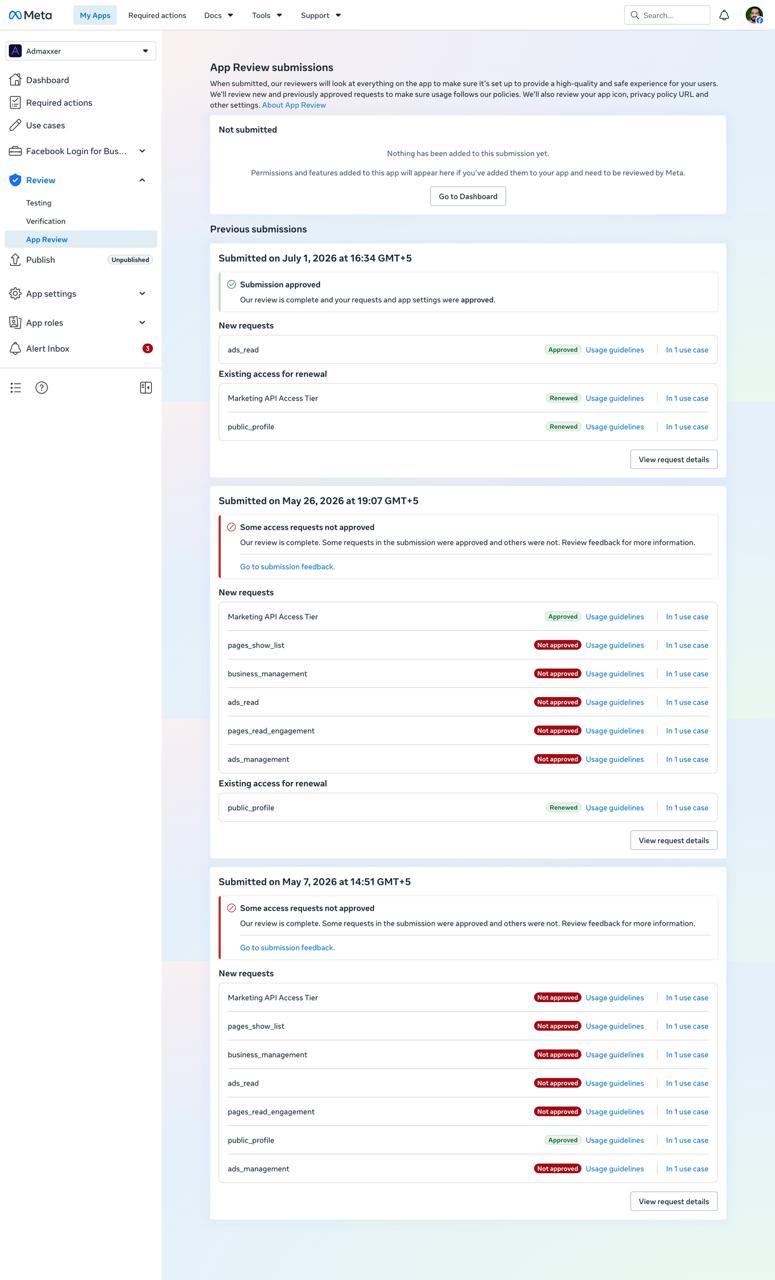The image size is (775, 1280).
Task: Select the My Apps tab
Action: click(95, 15)
